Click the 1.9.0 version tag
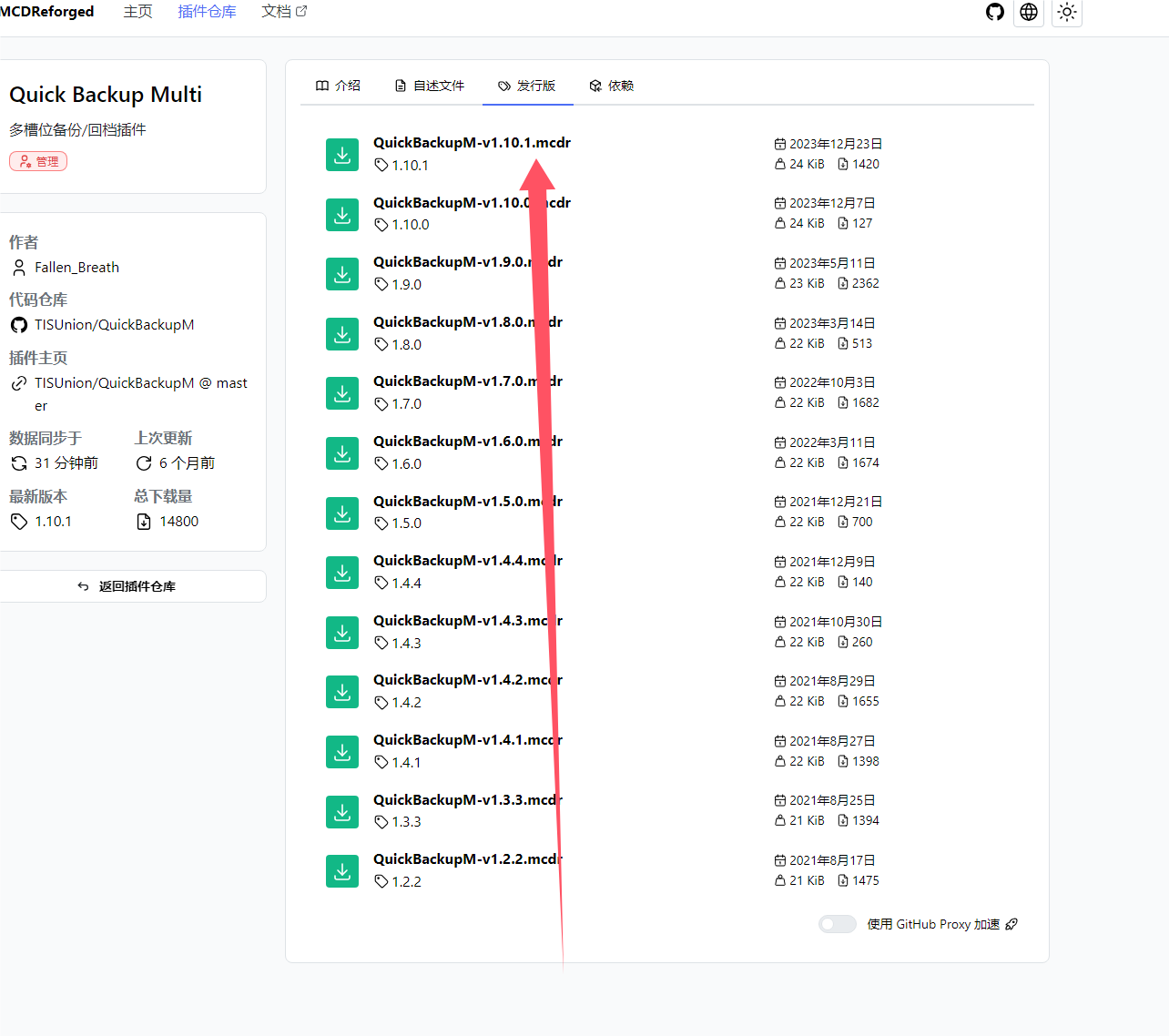Image resolution: width=1169 pixels, height=1036 pixels. click(x=398, y=284)
